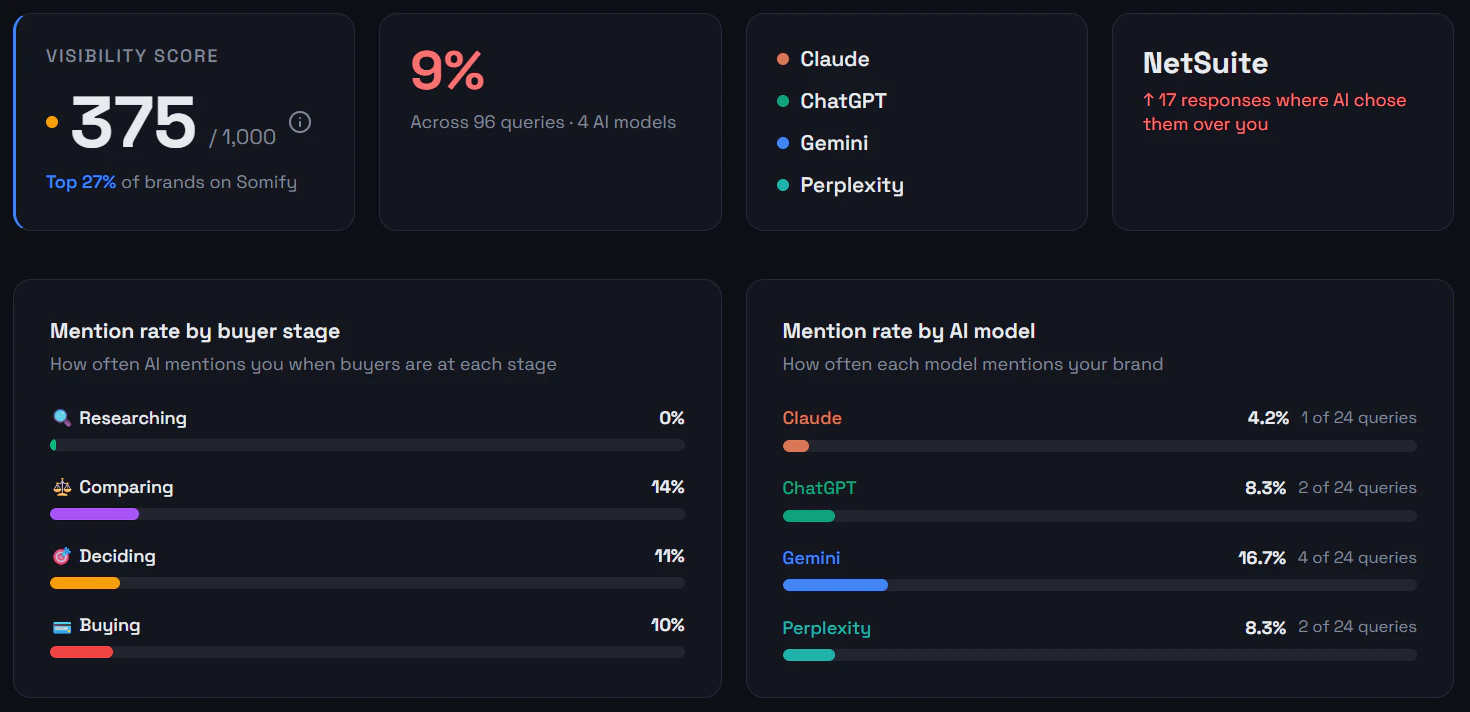Click the credit card icon beside Buying

[x=62, y=626]
